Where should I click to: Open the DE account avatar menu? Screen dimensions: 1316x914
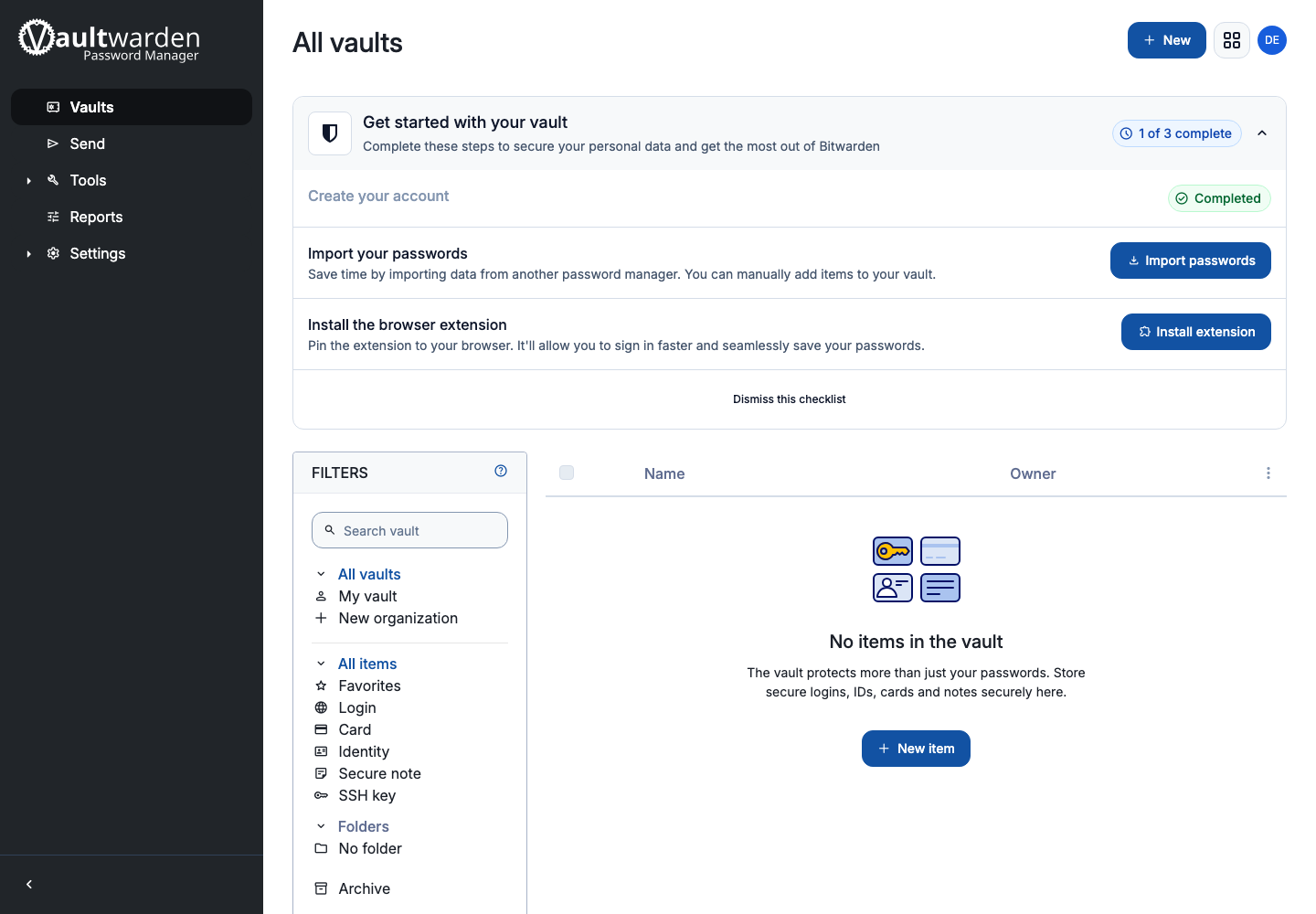click(1272, 40)
